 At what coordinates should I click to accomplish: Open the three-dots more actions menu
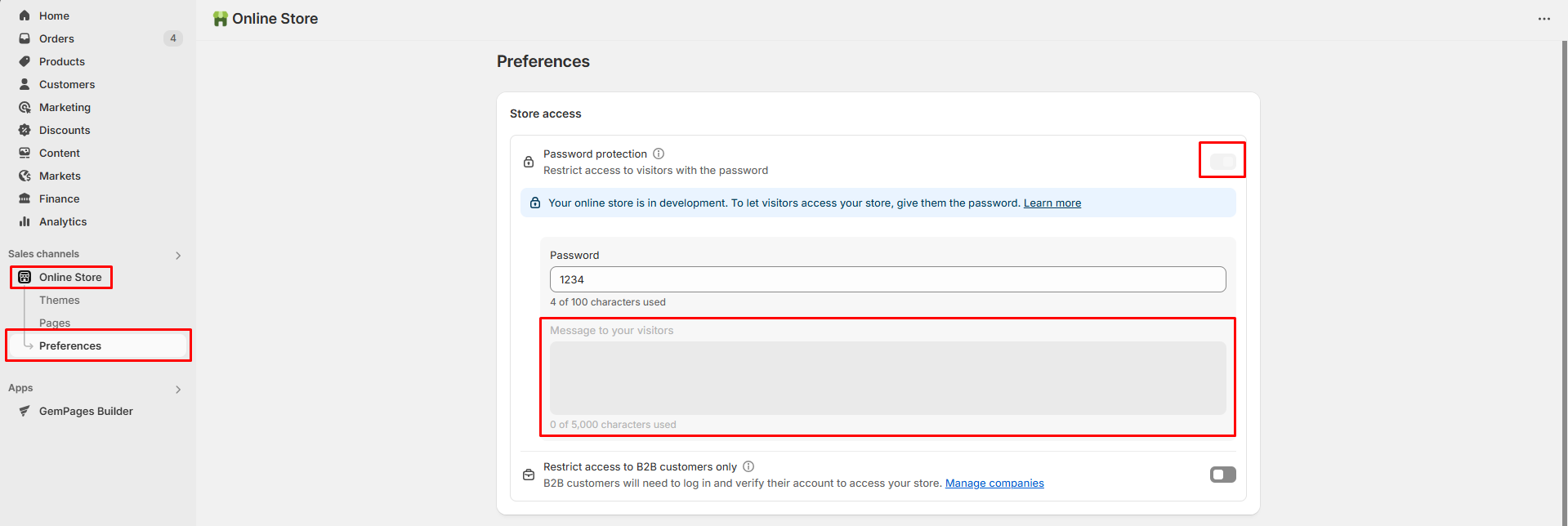(x=1543, y=19)
